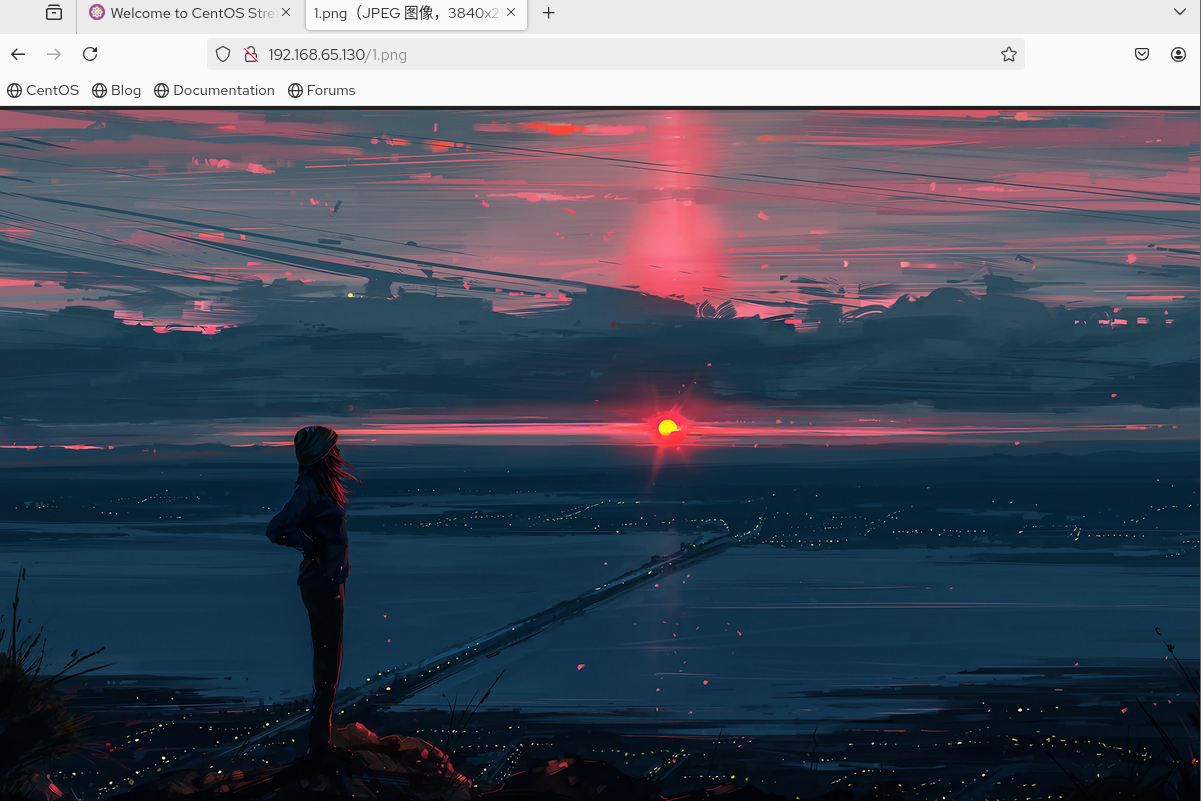
Task: Bookmark this page with the star icon
Action: (x=1008, y=54)
